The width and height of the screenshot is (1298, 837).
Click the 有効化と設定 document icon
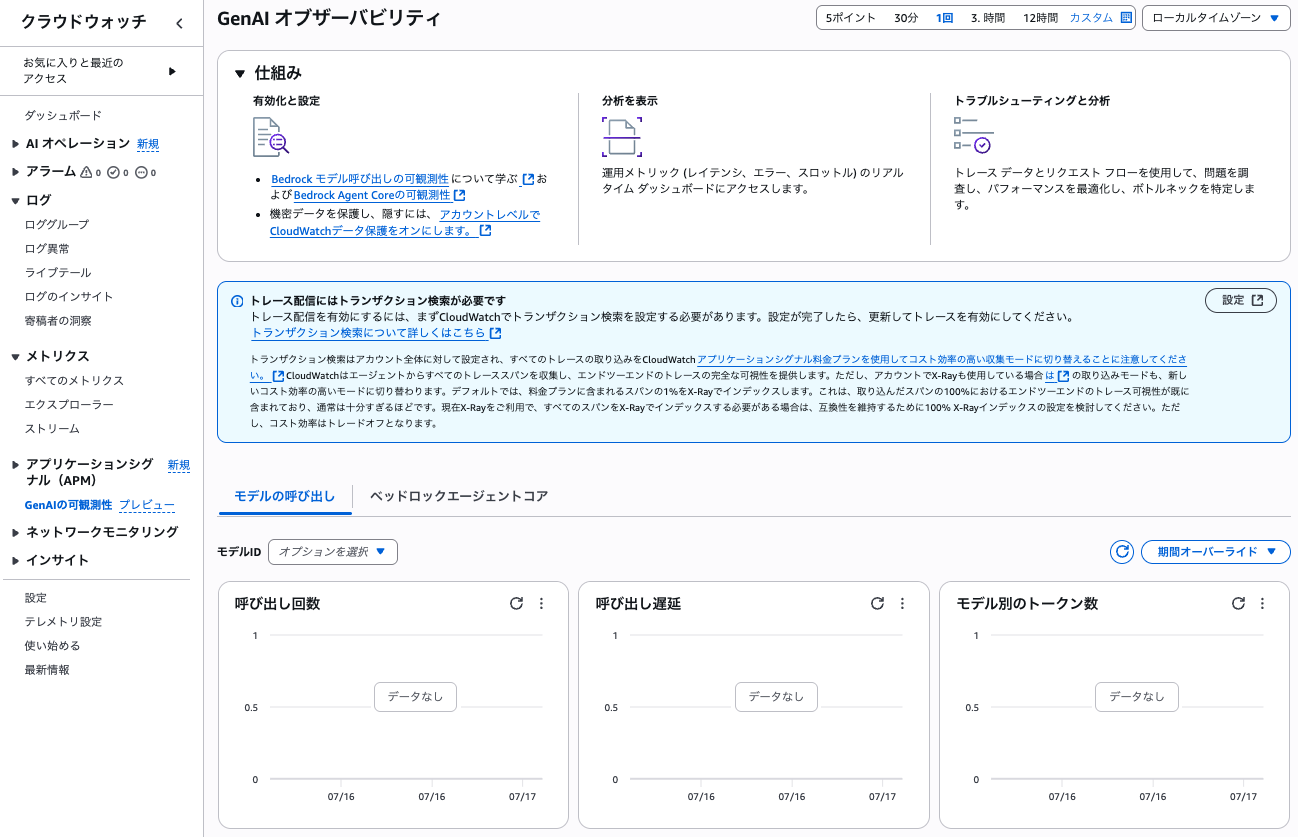tap(270, 137)
